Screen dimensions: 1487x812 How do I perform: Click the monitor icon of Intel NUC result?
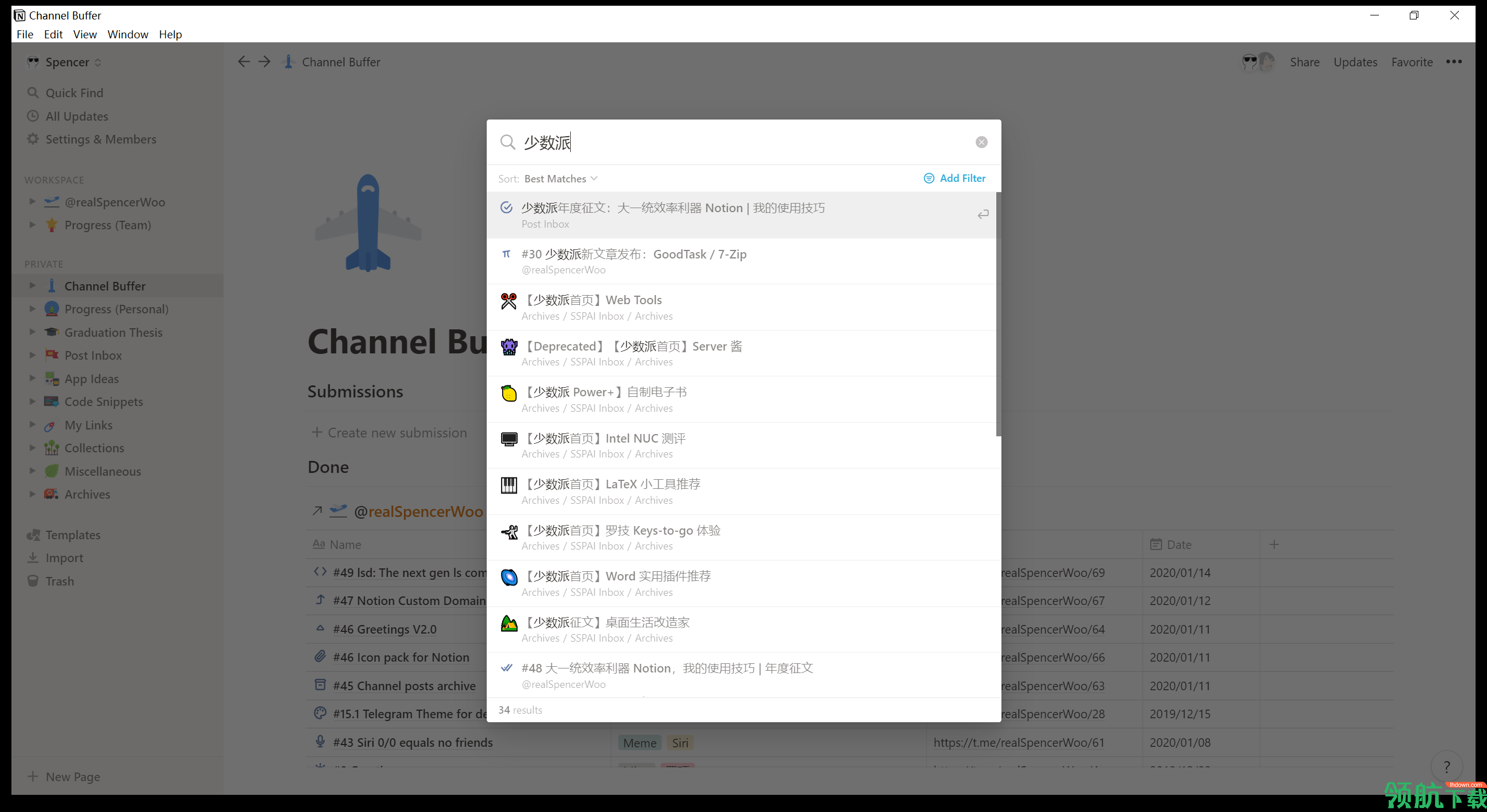point(508,439)
